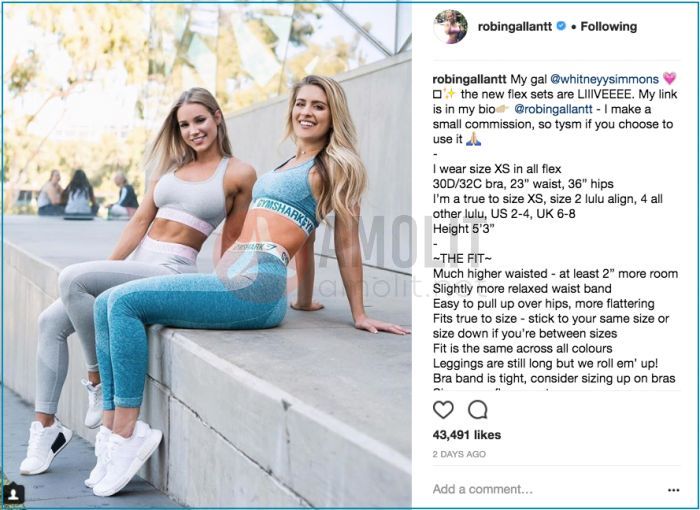Click the pointing hand emoji in caption
This screenshot has height=510, width=700.
click(x=503, y=109)
